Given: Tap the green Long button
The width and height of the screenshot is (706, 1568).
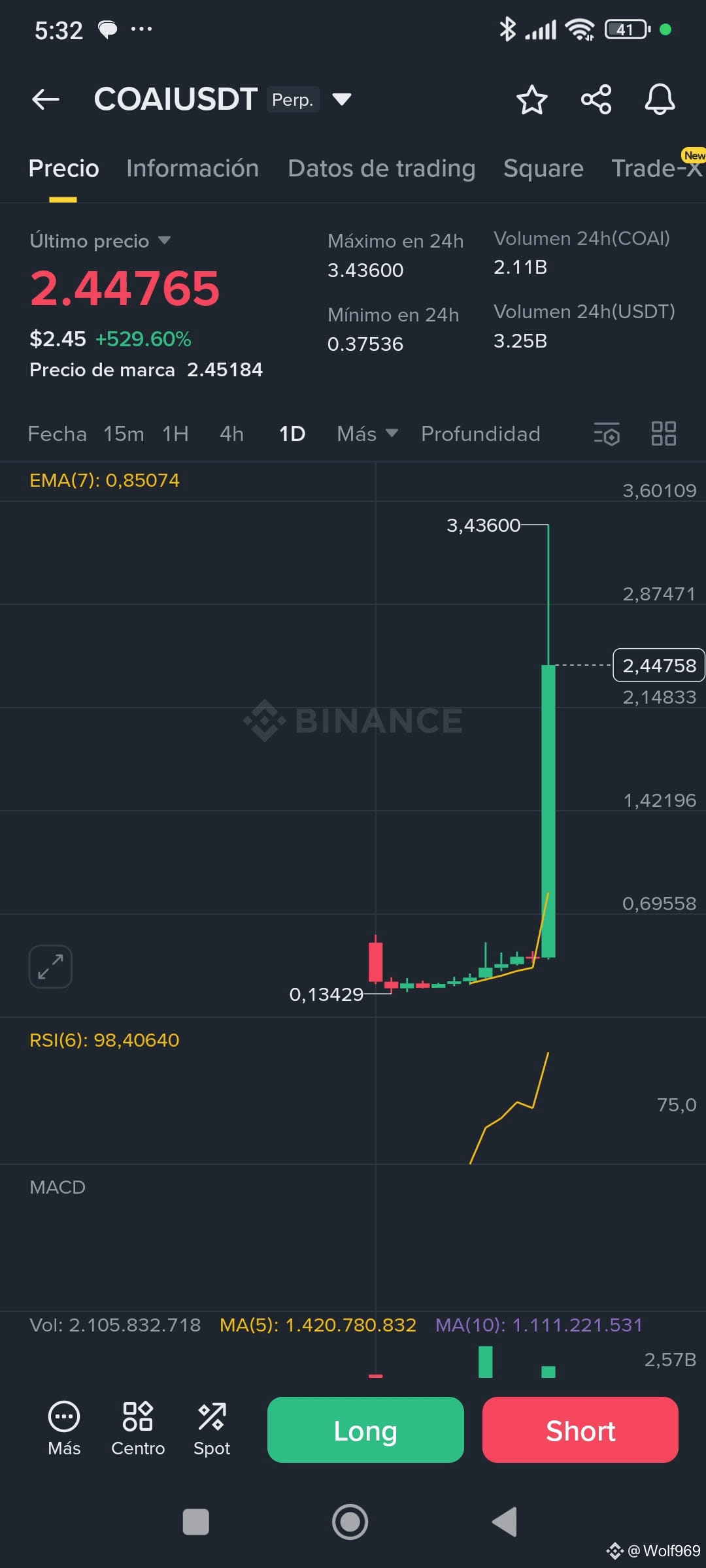Looking at the screenshot, I should [365, 1429].
